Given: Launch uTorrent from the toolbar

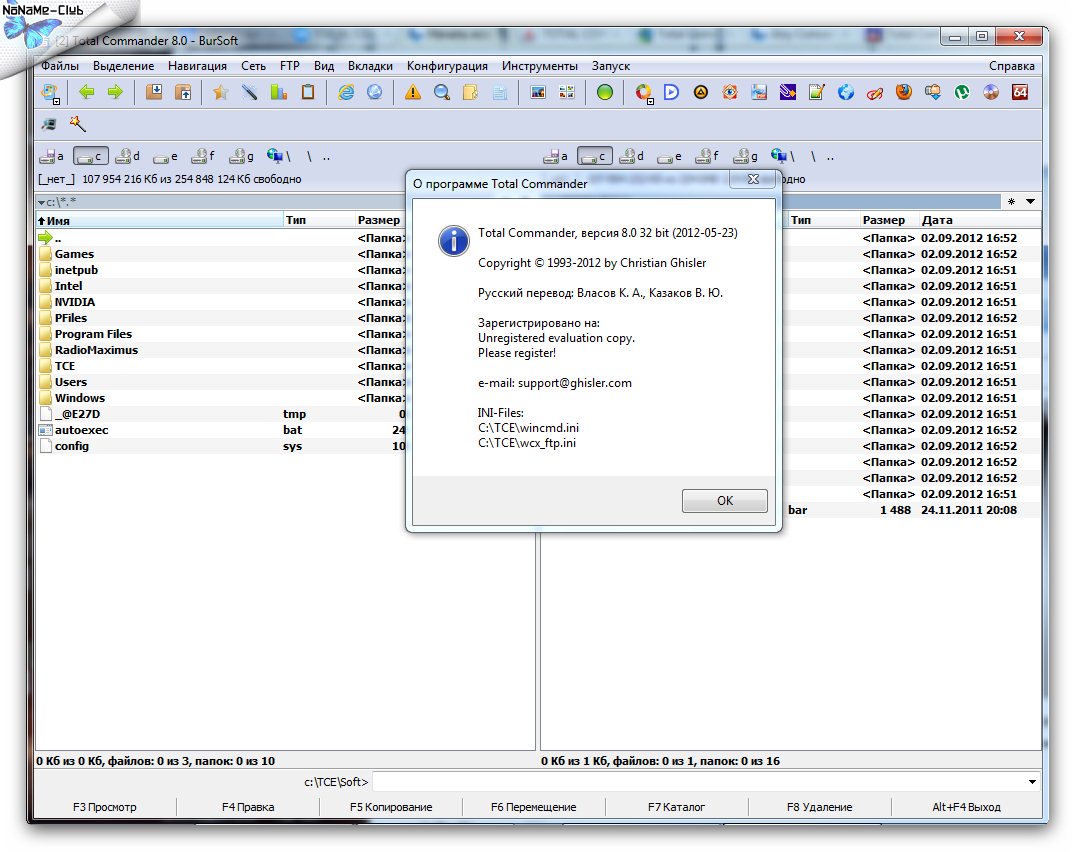Looking at the screenshot, I should tap(962, 93).
